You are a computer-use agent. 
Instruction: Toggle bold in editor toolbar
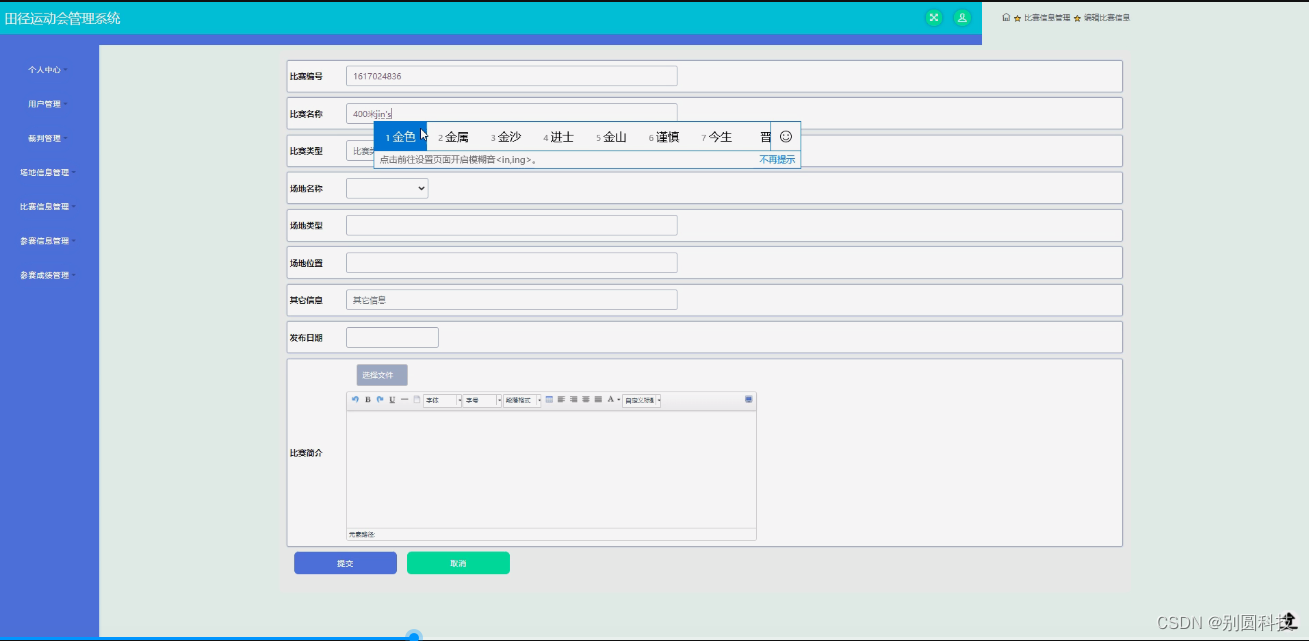(x=368, y=400)
